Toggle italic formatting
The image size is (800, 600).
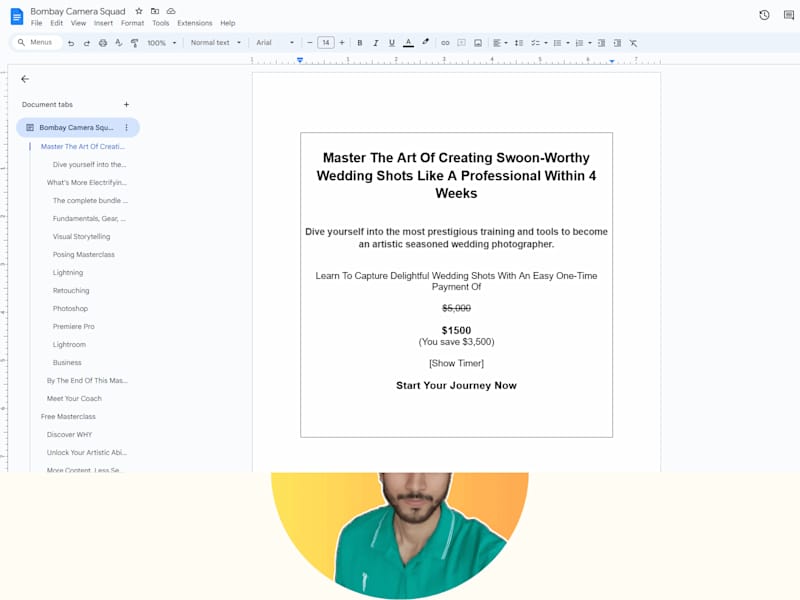376,43
